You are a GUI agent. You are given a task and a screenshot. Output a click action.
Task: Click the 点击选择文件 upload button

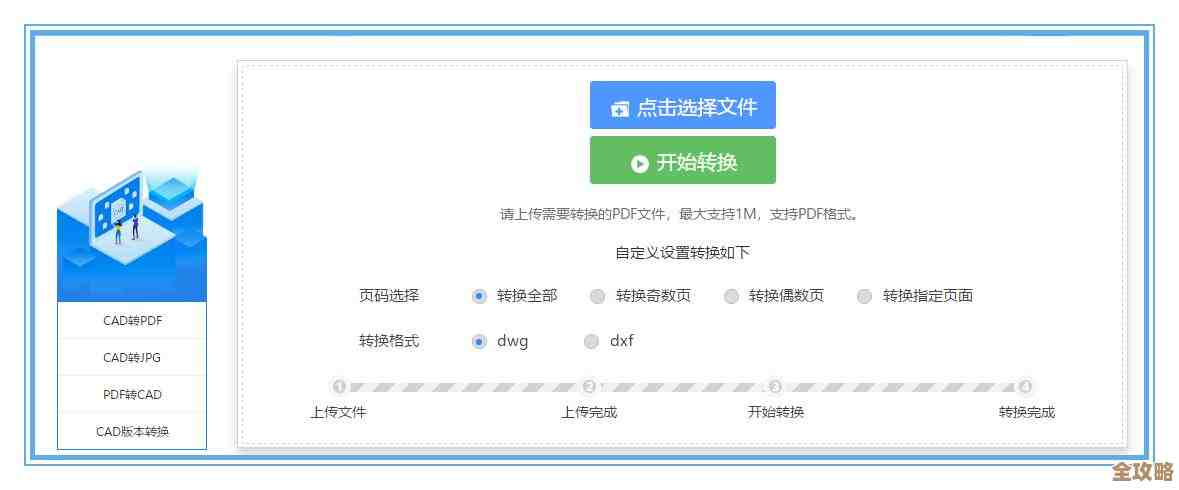(682, 105)
